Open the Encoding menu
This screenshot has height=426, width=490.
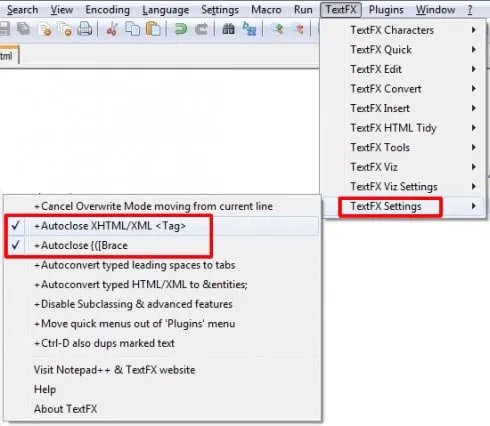click(108, 10)
